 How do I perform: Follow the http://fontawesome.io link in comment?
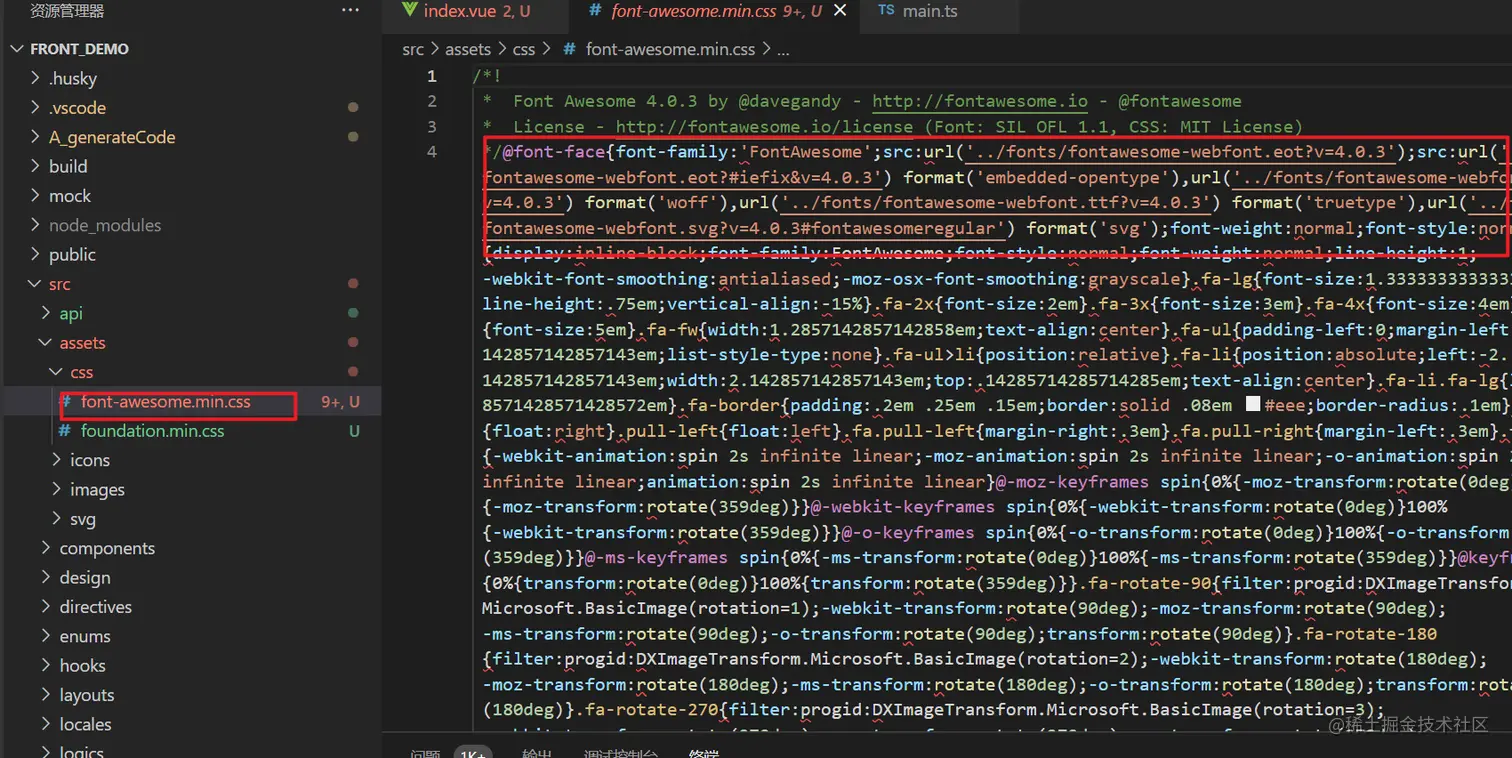[979, 101]
